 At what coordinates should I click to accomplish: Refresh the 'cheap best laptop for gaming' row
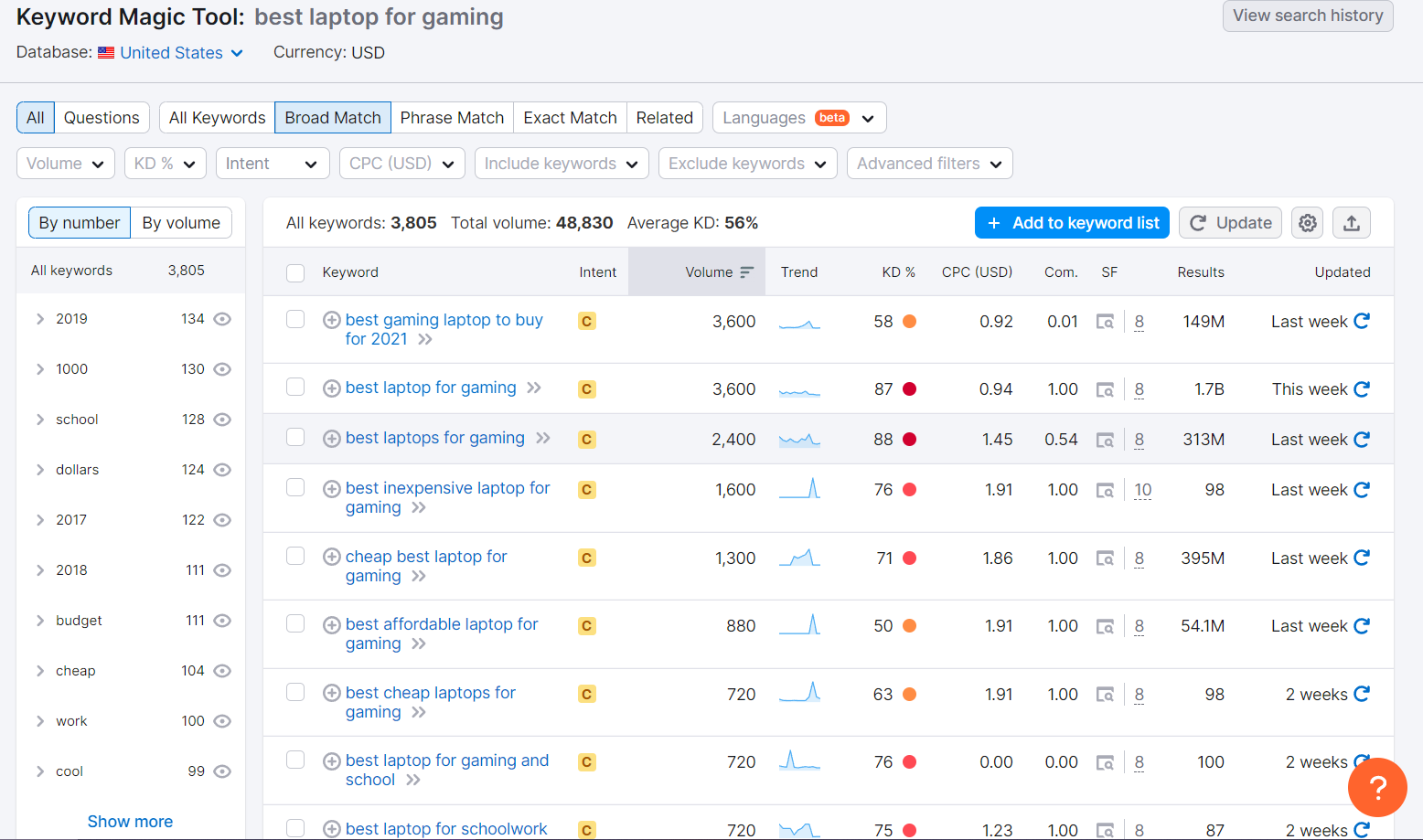point(1362,558)
